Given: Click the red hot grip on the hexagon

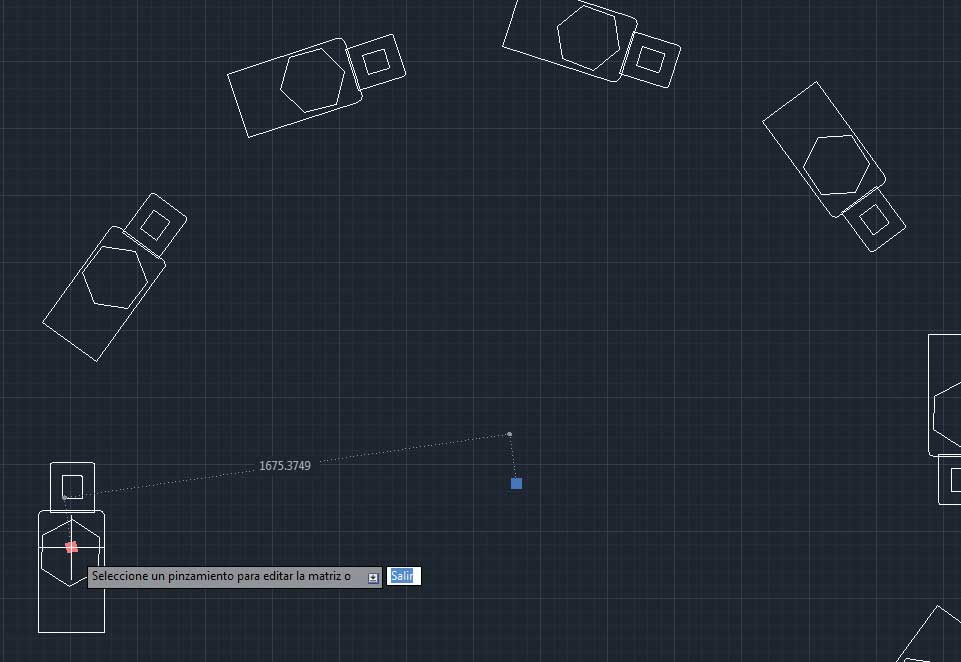Looking at the screenshot, I should 72,547.
